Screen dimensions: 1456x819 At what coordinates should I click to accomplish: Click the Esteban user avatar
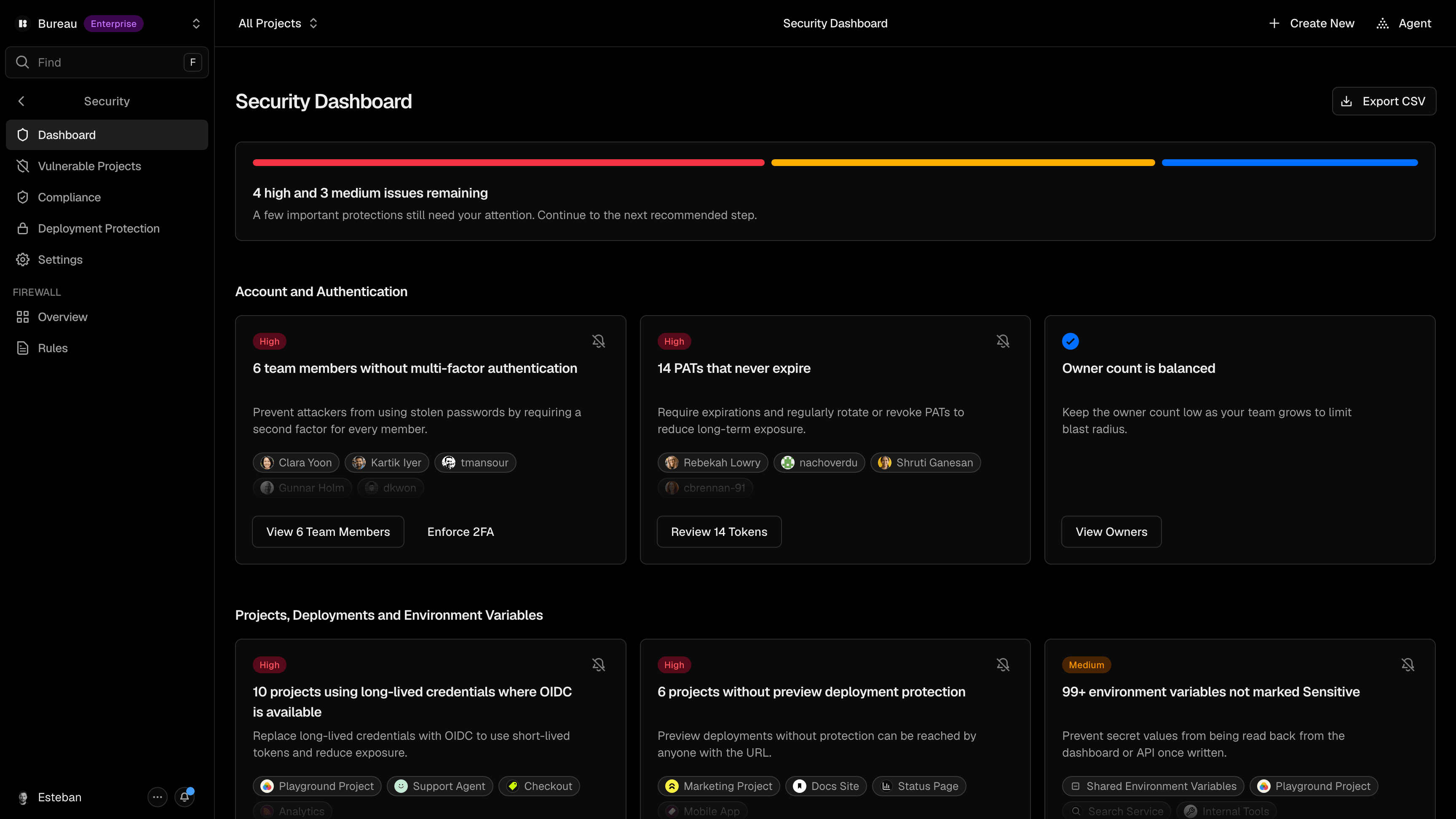(23, 798)
